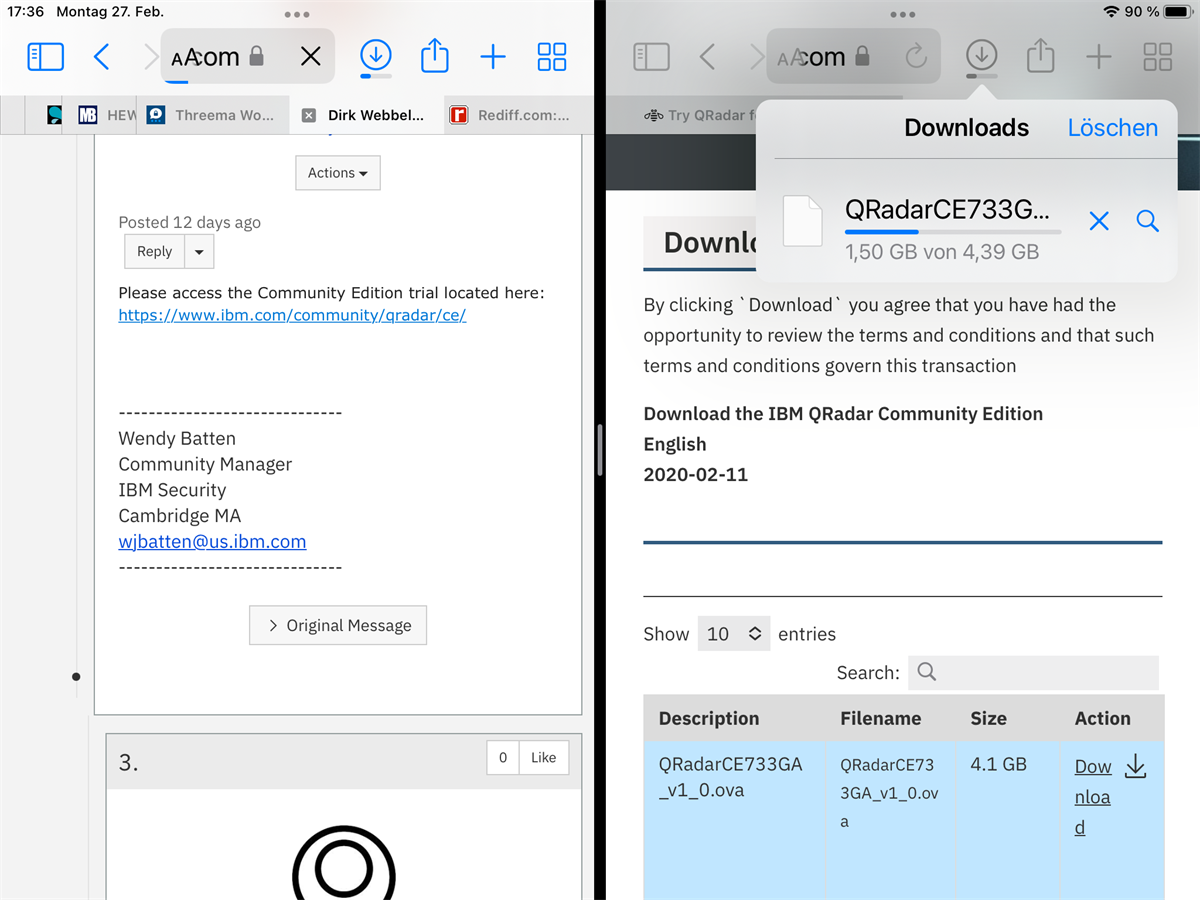Tap multitasking dots above left window
1200x900 pixels.
coord(297,14)
